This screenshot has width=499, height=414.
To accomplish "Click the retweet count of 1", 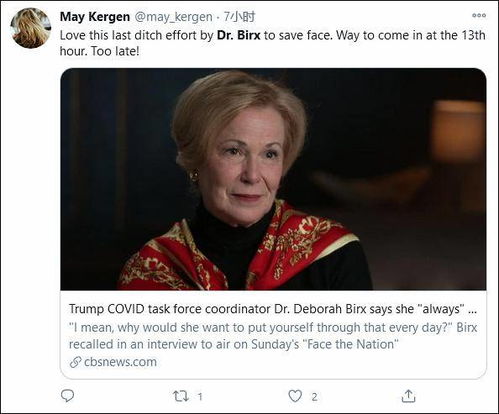I will (200, 397).
